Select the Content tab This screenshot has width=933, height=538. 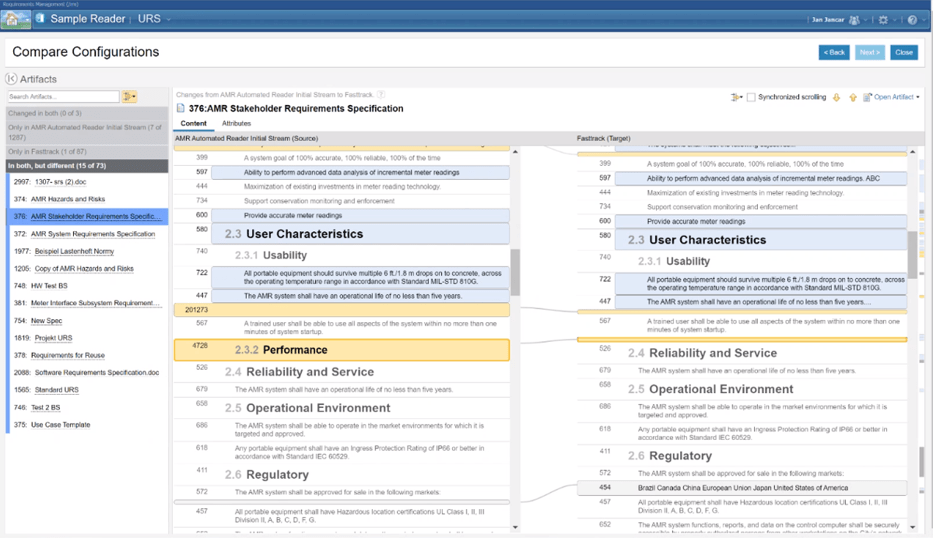click(193, 124)
